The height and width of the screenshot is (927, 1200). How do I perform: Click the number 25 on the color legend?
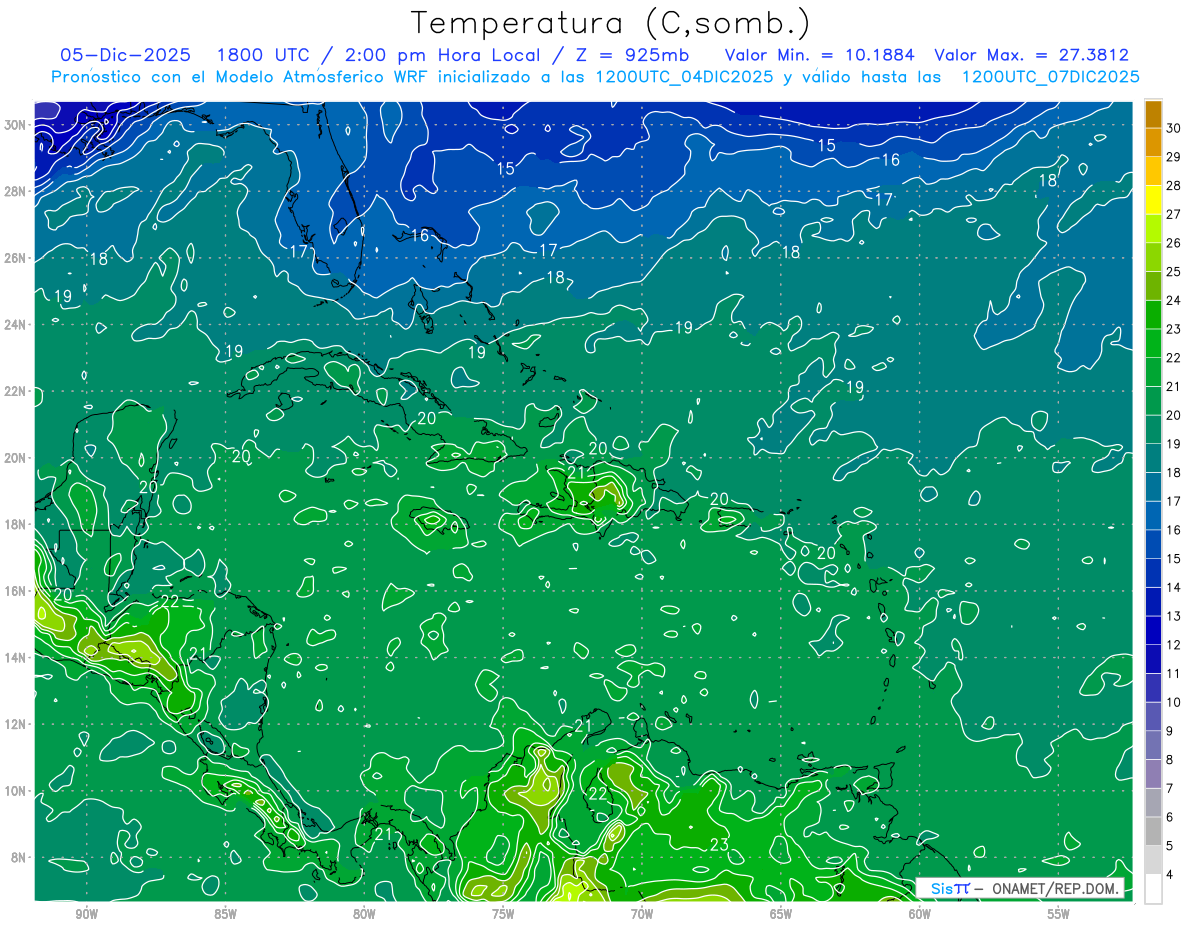tap(1174, 272)
